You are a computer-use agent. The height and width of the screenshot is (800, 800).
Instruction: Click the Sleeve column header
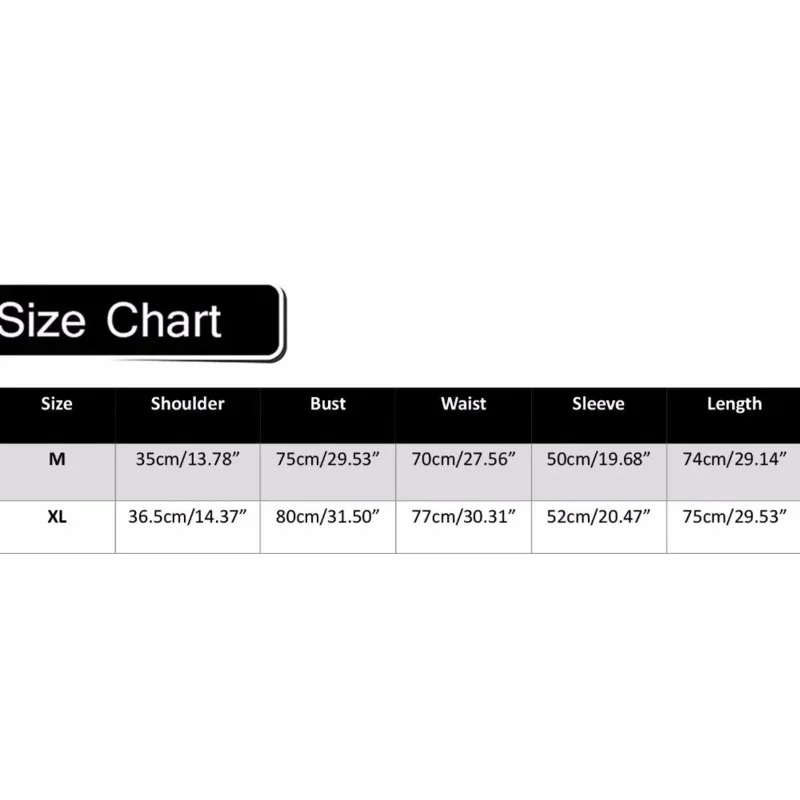click(x=598, y=404)
